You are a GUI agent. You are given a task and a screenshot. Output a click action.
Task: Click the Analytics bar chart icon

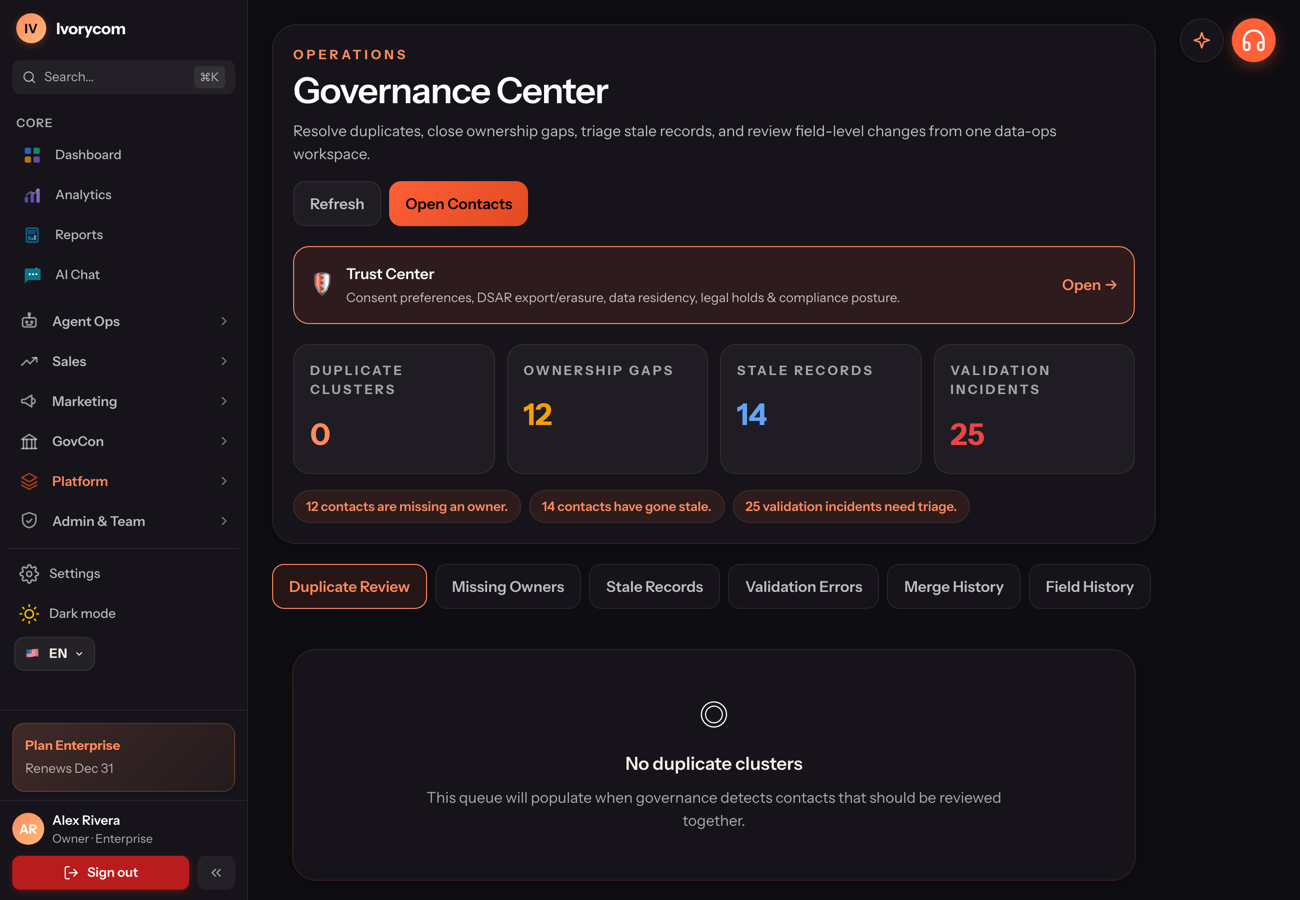click(x=32, y=195)
